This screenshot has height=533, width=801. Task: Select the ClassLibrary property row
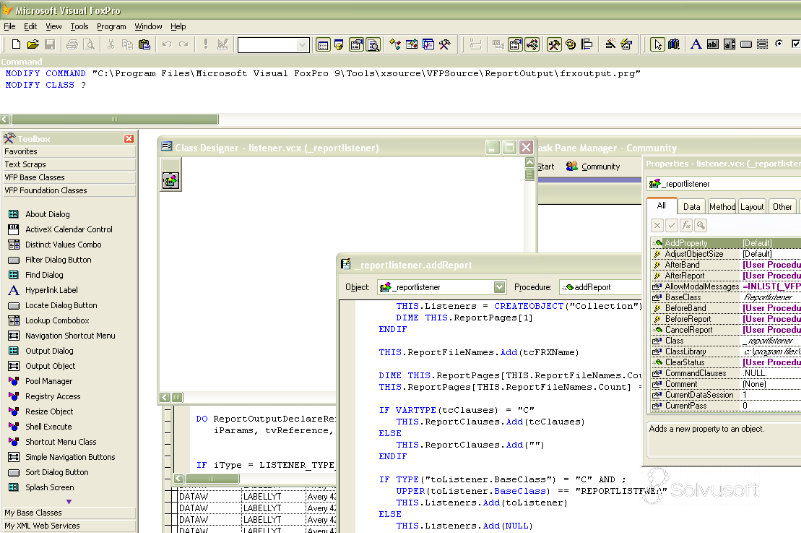pyautogui.click(x=726, y=352)
